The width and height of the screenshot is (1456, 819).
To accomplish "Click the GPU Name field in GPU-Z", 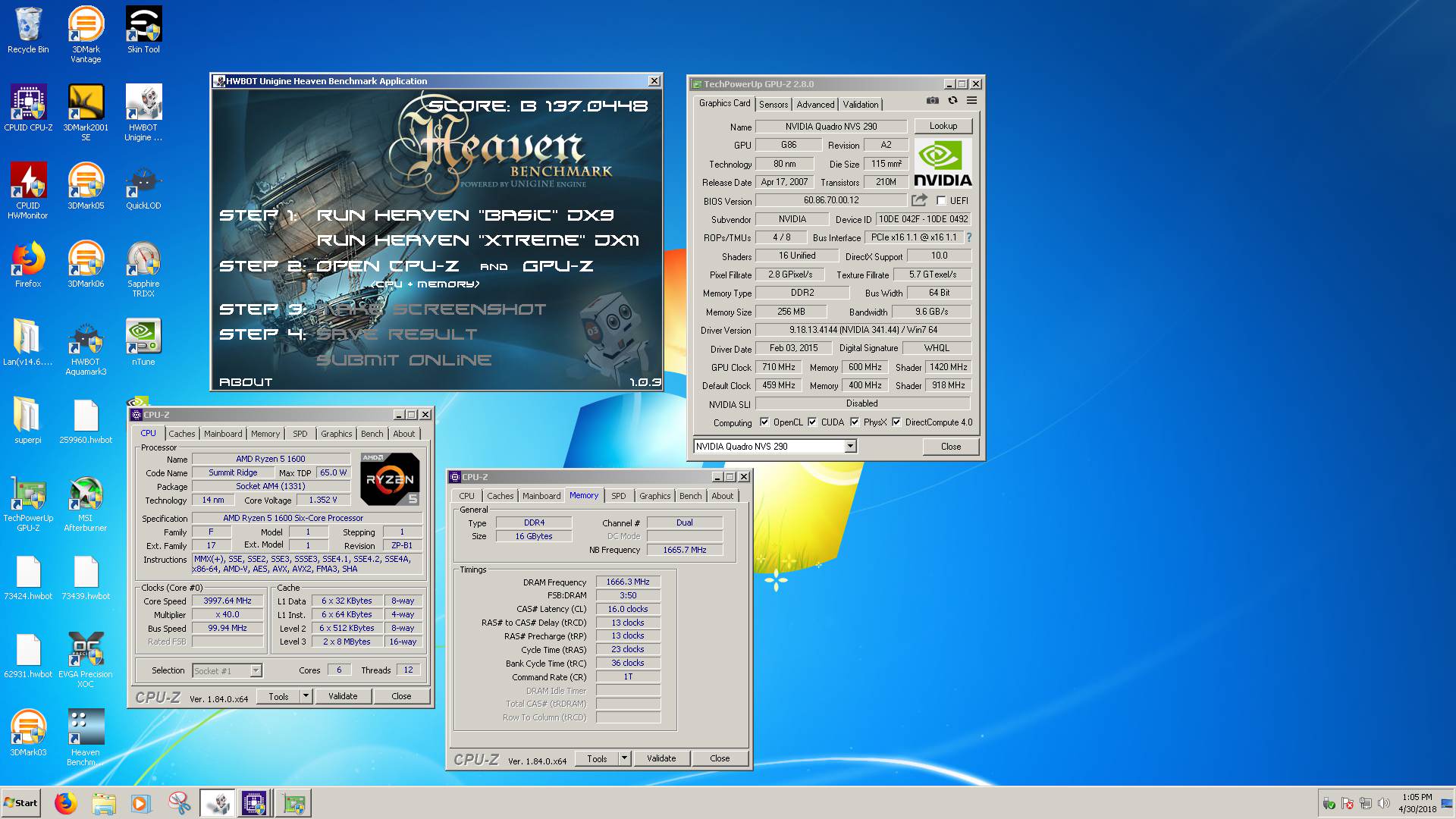I will click(831, 127).
